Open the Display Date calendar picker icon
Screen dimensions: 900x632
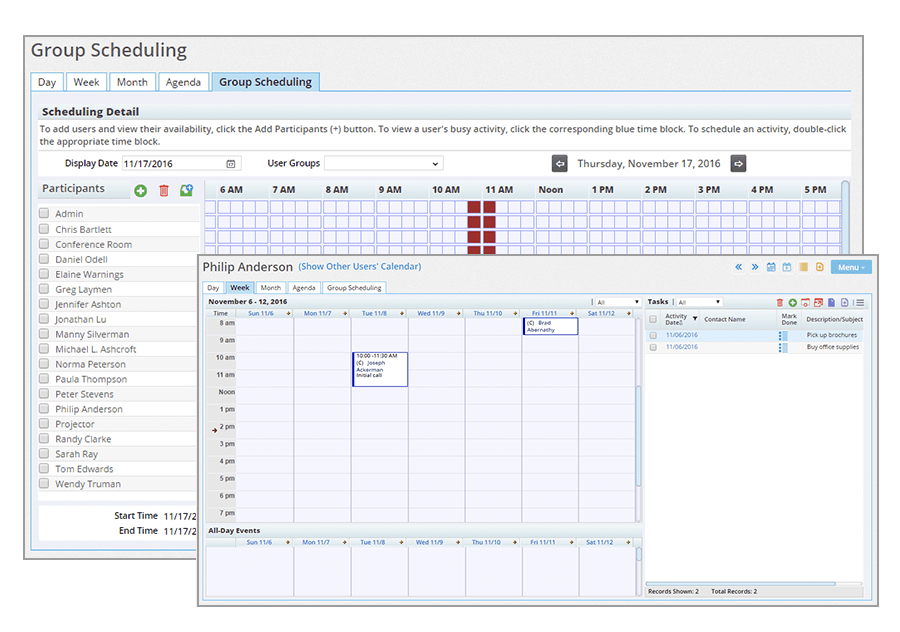click(x=231, y=164)
